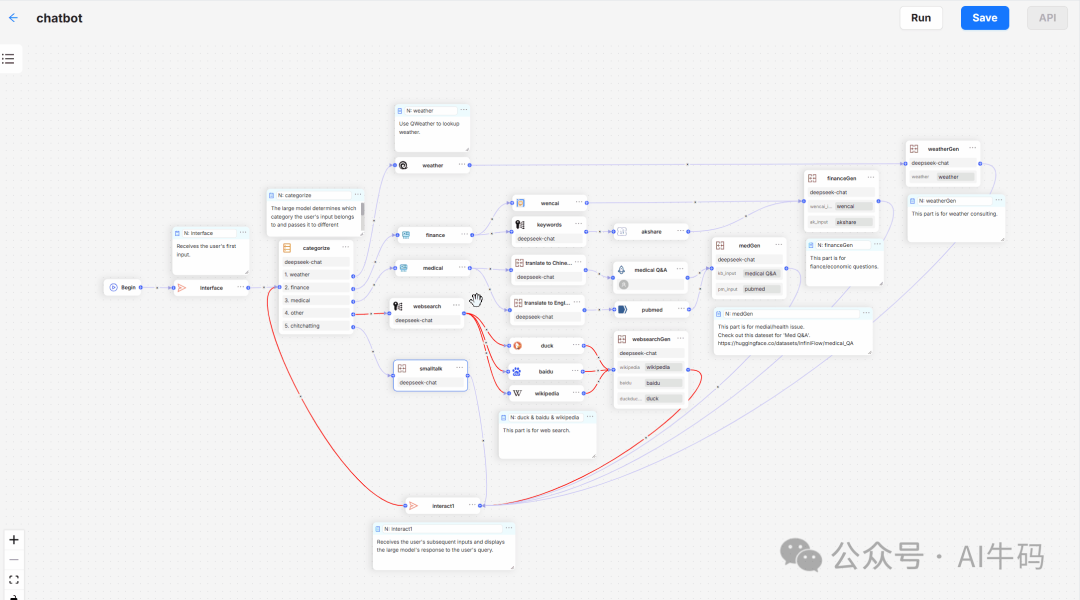Zoom in with the plus control
1080x600 pixels.
[14, 539]
